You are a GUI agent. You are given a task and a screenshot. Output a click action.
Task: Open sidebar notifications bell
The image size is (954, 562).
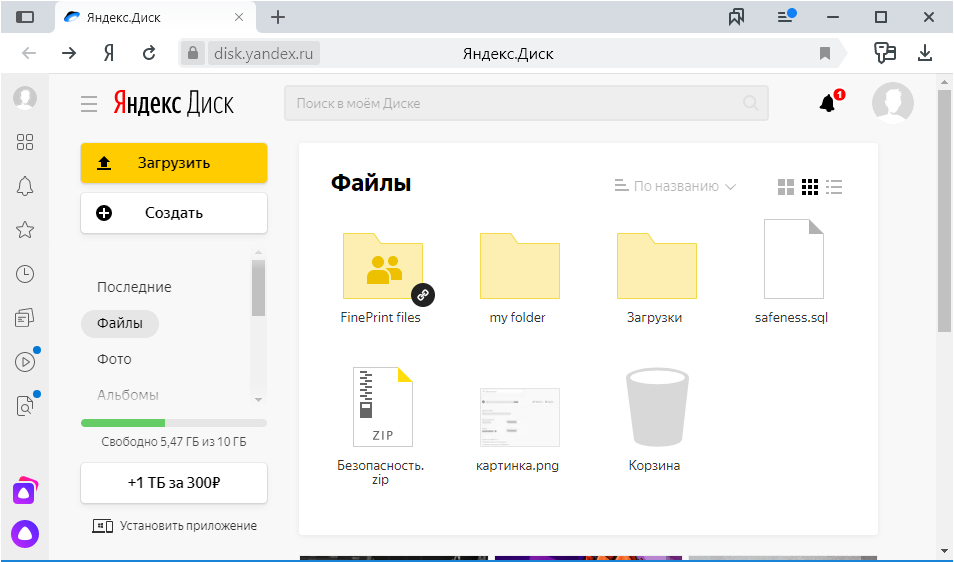point(25,186)
